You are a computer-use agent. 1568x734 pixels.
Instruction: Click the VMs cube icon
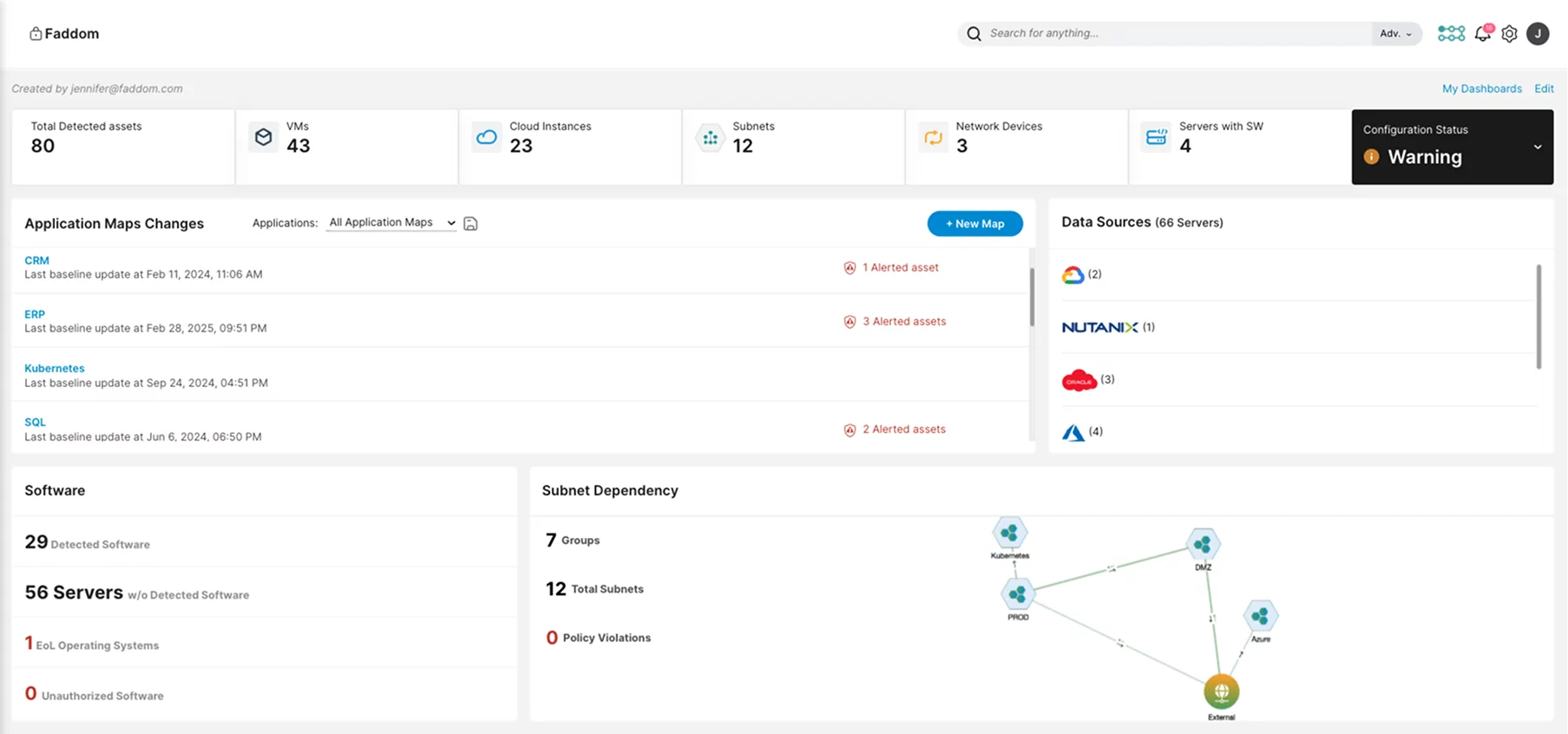point(263,137)
